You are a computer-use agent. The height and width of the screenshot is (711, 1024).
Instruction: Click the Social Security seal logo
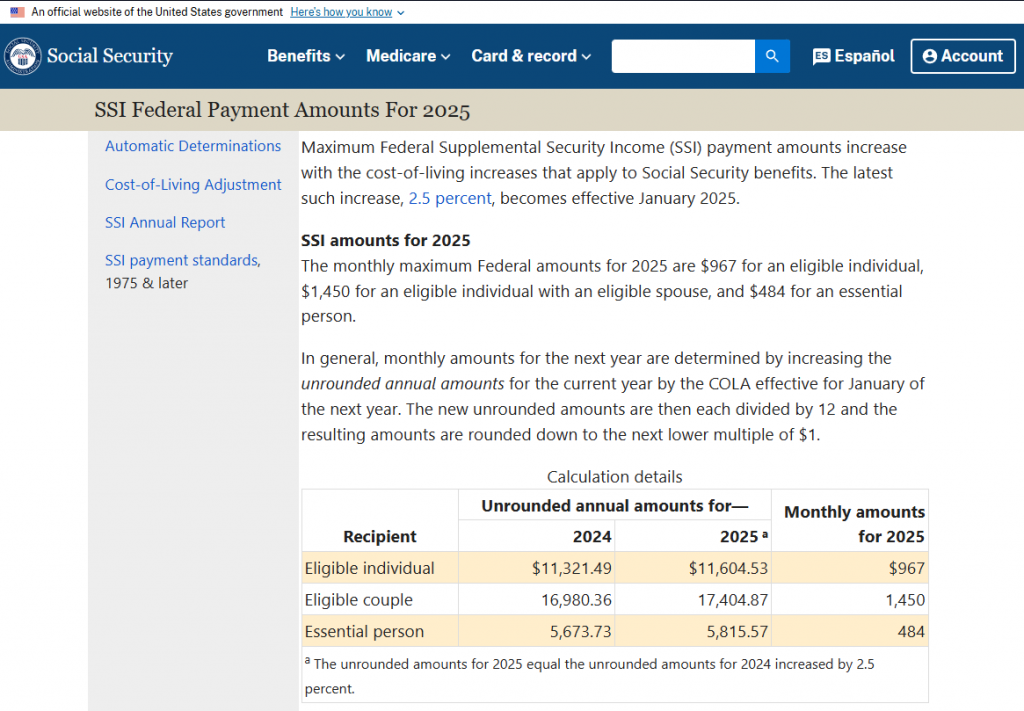[23, 56]
